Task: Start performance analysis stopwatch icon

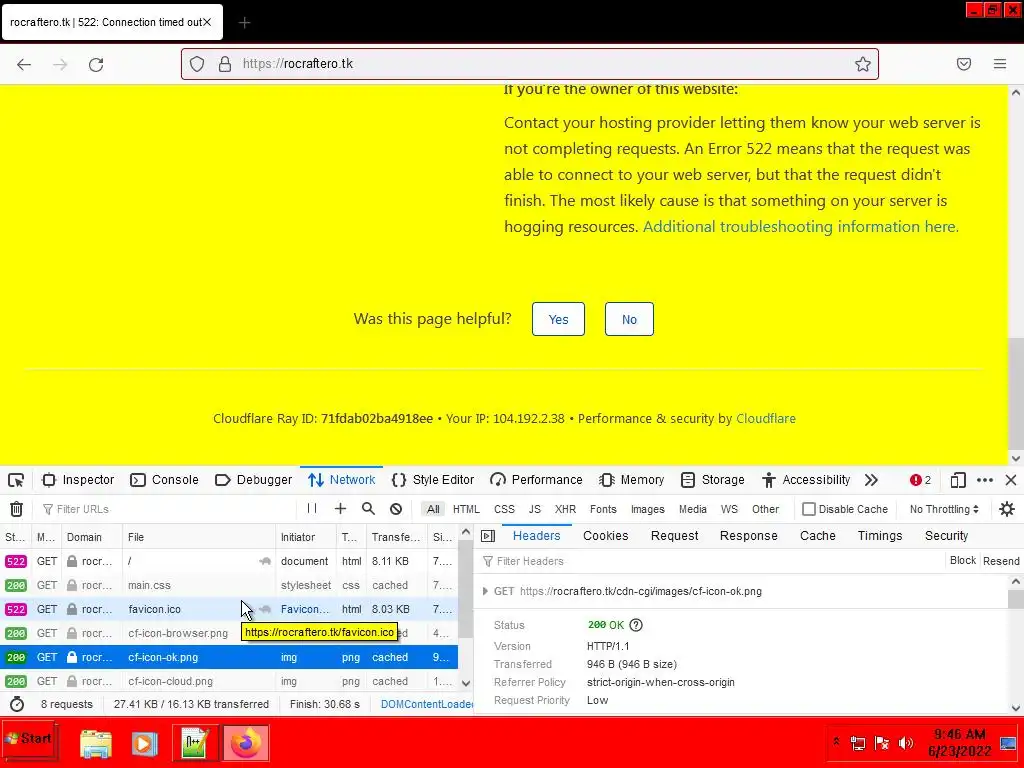Action: click(17, 704)
